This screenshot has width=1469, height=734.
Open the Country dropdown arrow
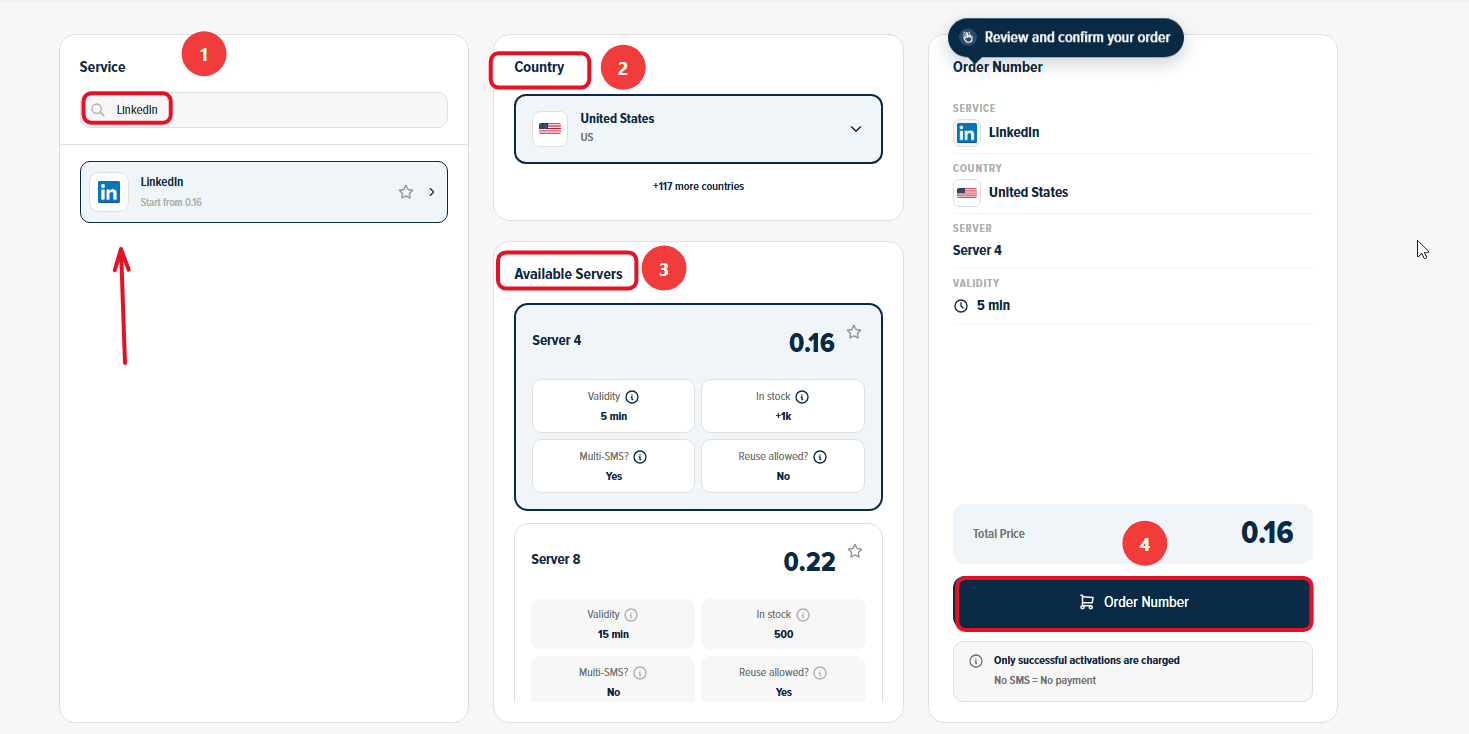click(856, 128)
